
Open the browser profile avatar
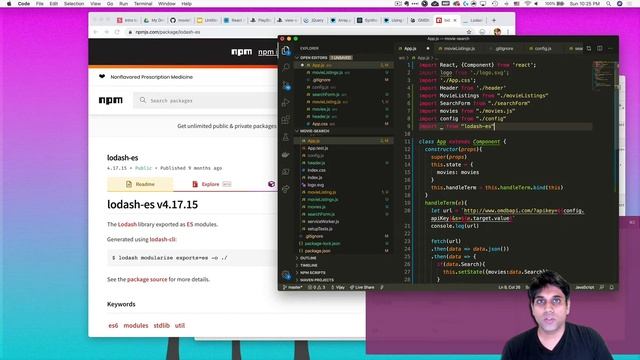(x=497, y=32)
